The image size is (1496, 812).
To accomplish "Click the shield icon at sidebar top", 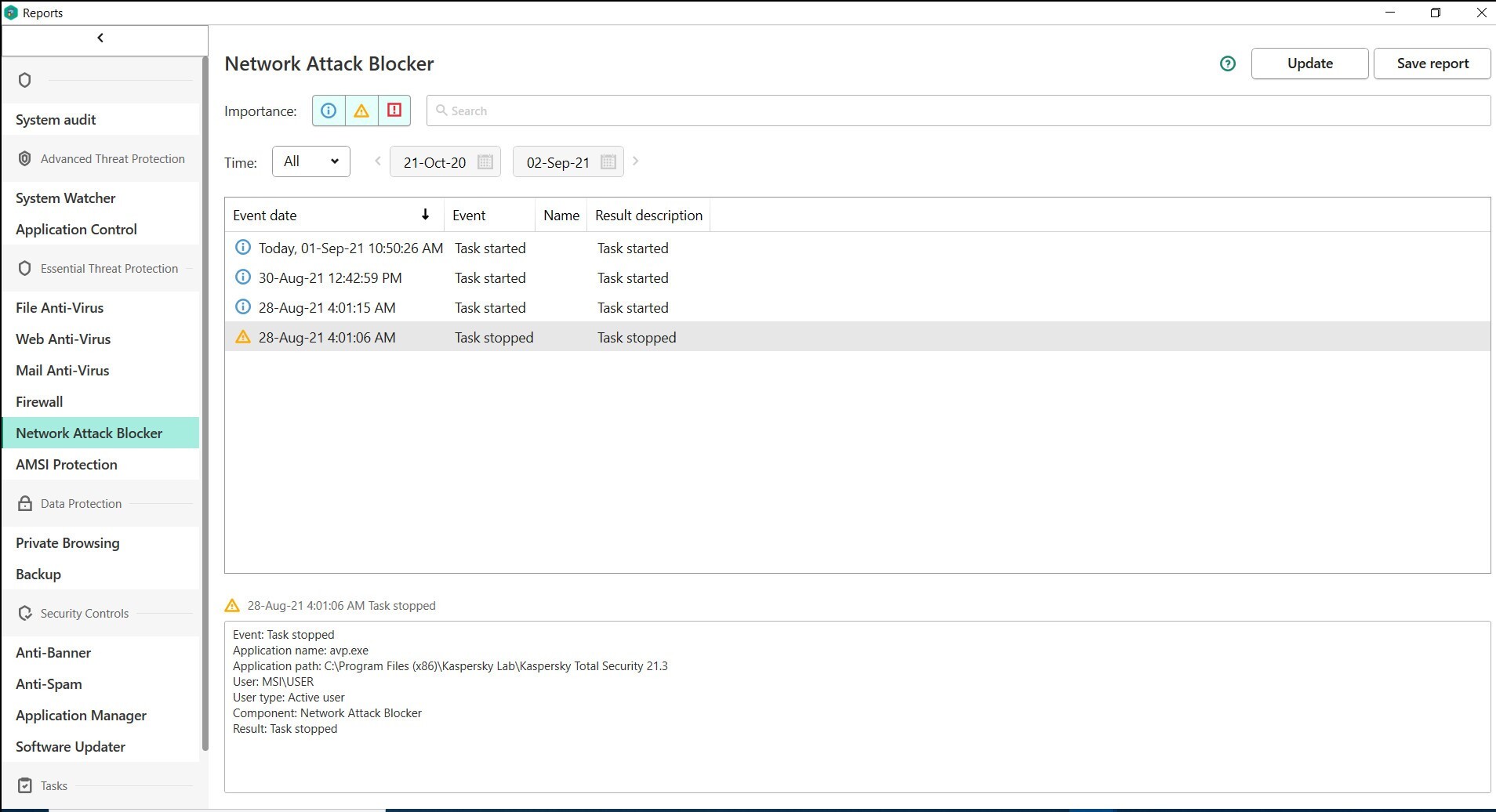I will [24, 80].
